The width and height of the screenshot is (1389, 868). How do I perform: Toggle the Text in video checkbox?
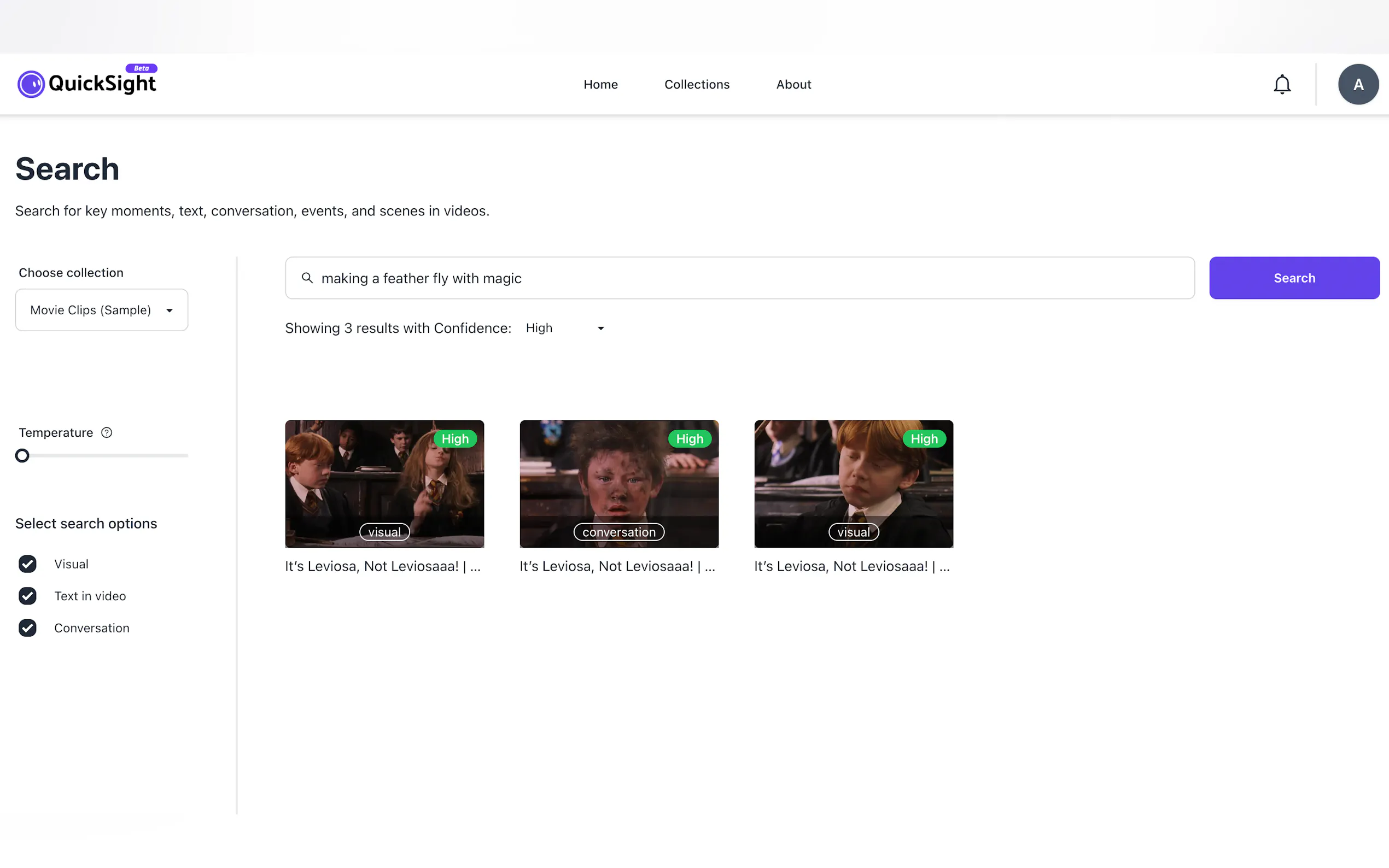coord(27,596)
